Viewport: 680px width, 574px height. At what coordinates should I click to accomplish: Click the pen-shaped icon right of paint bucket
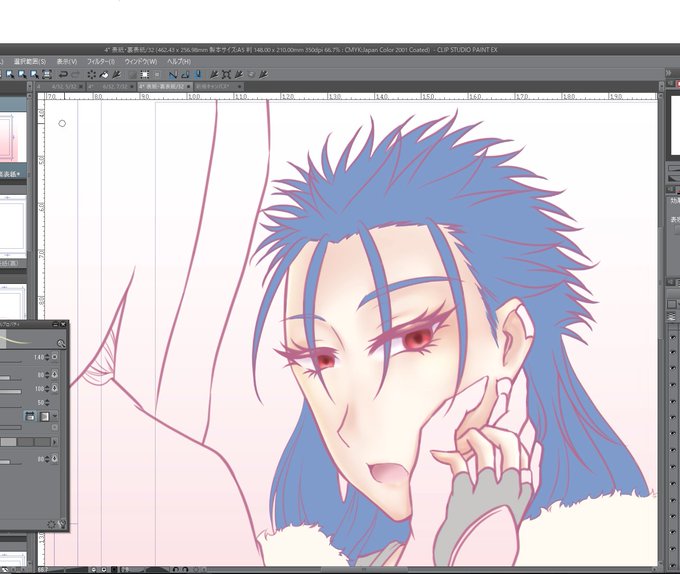click(x=116, y=75)
